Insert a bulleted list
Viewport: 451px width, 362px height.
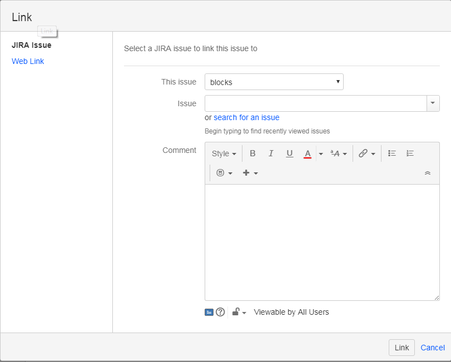click(392, 153)
